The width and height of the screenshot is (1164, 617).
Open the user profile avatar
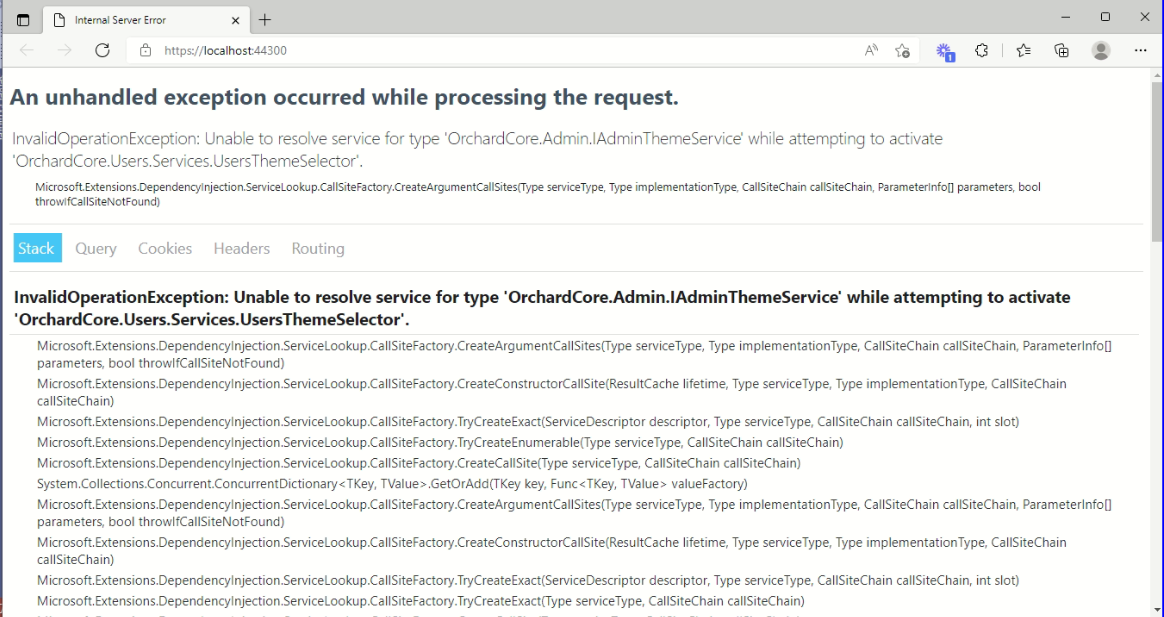(x=1101, y=50)
